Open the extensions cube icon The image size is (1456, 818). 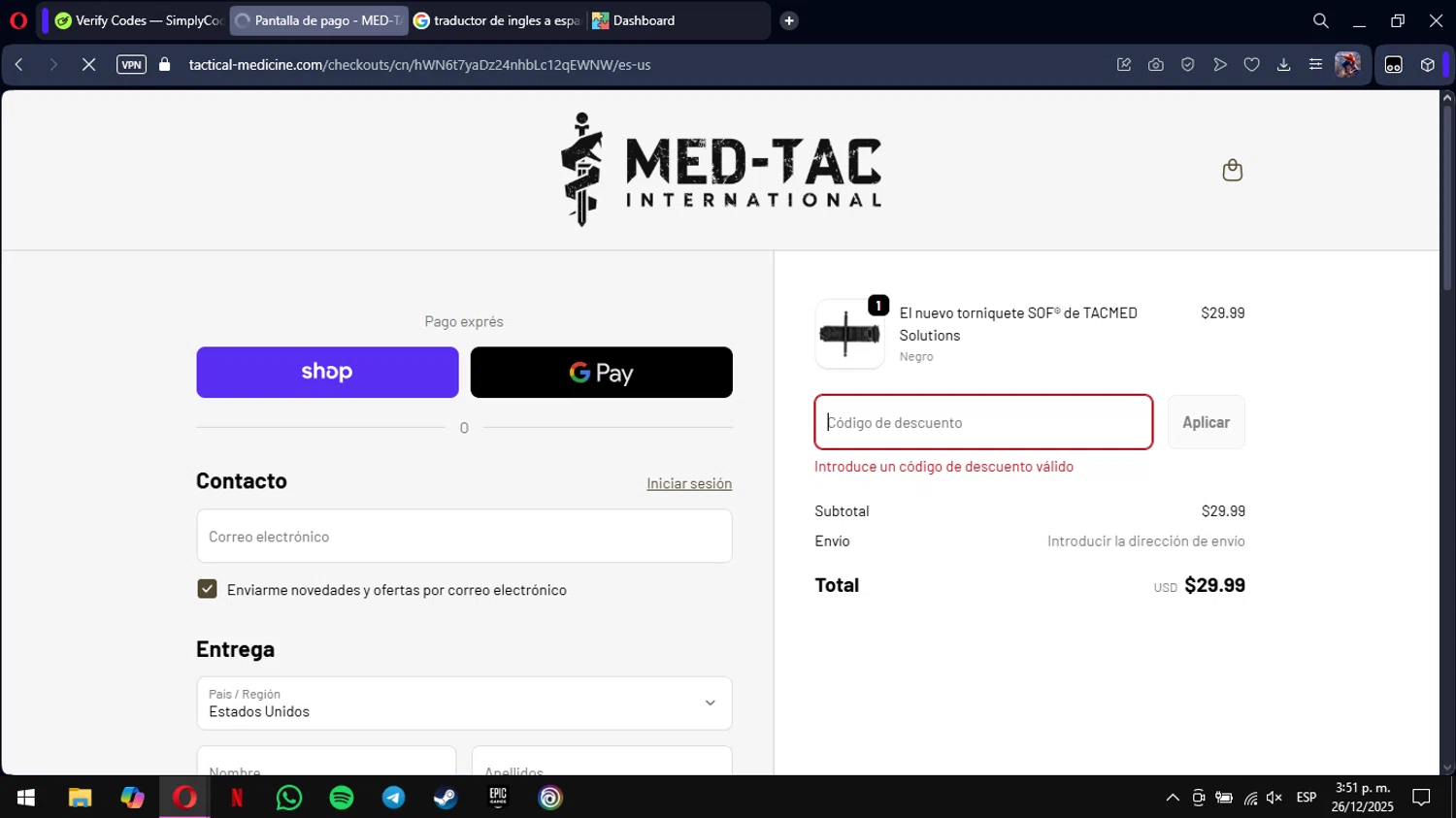pyautogui.click(x=1427, y=65)
